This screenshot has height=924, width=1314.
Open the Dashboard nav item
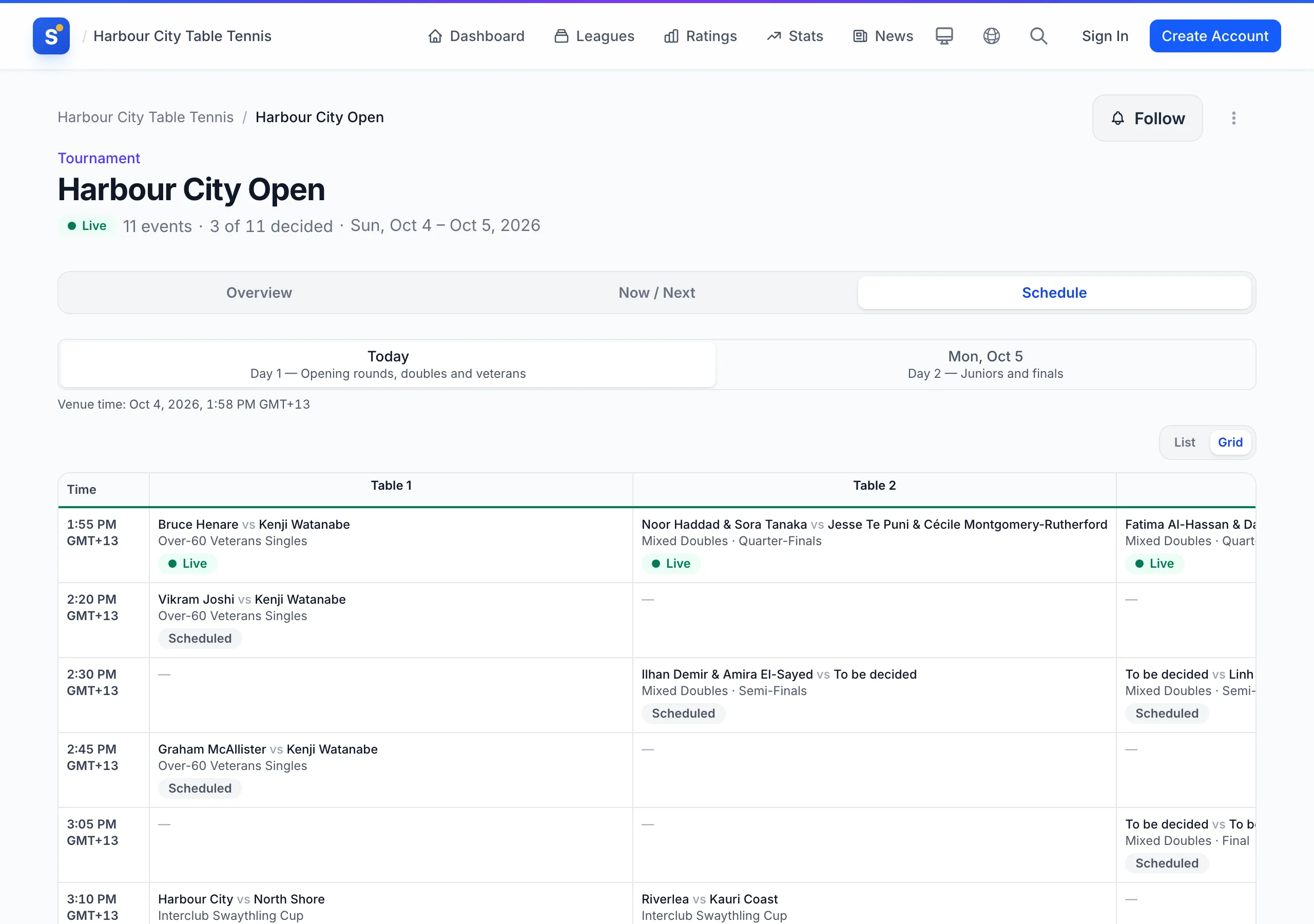476,36
